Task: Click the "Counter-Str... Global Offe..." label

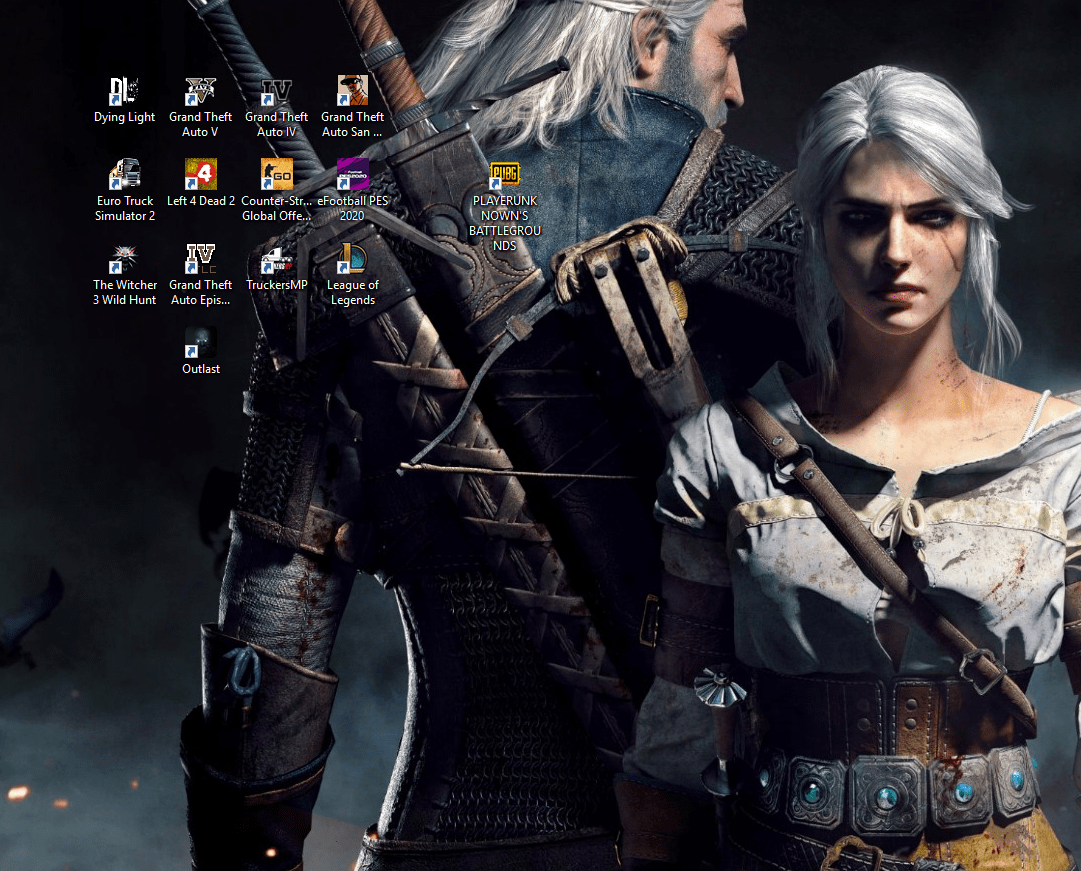Action: [x=276, y=208]
